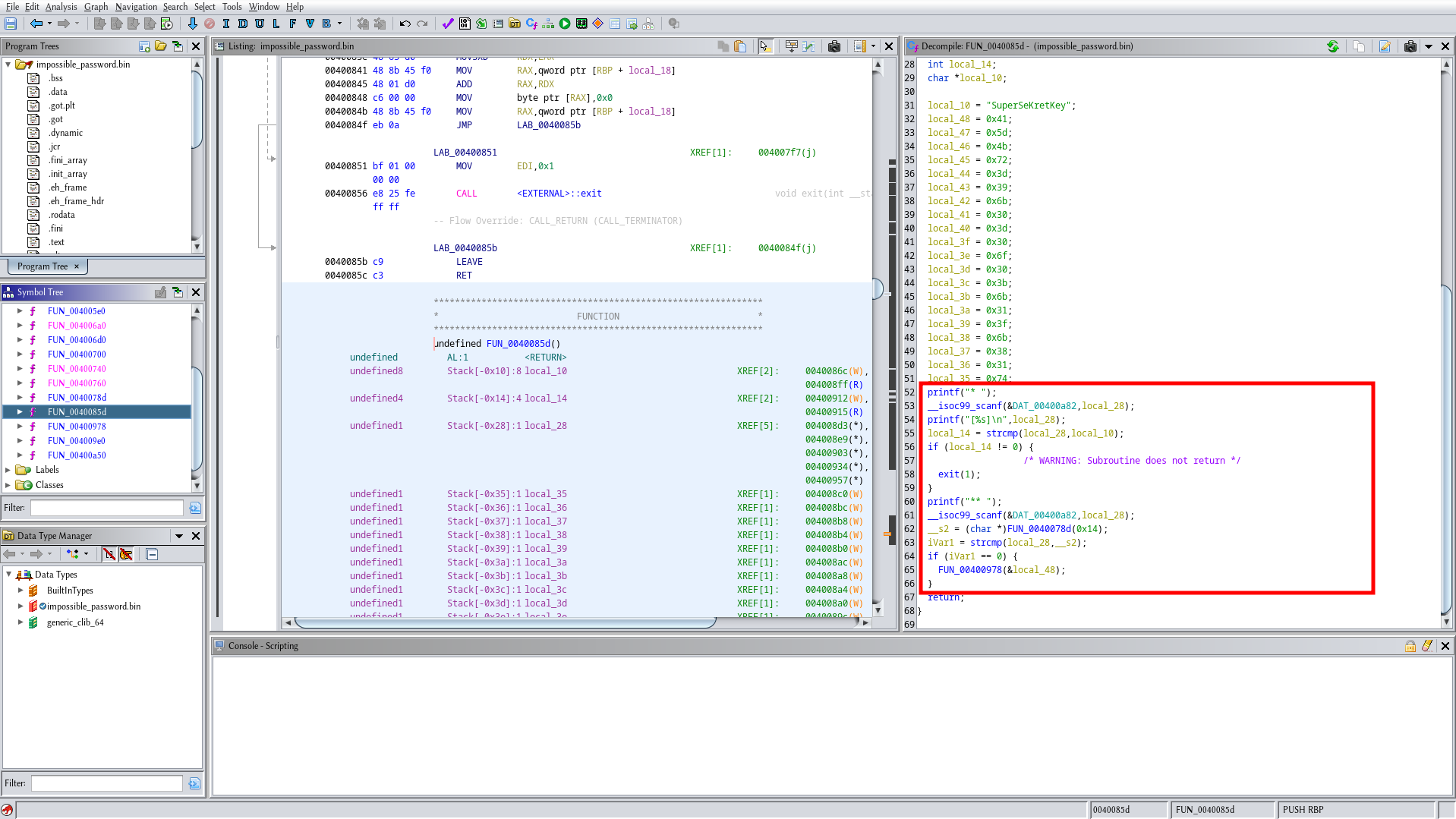Click the Decompile panel edit/pencil icon

pos(1385,46)
